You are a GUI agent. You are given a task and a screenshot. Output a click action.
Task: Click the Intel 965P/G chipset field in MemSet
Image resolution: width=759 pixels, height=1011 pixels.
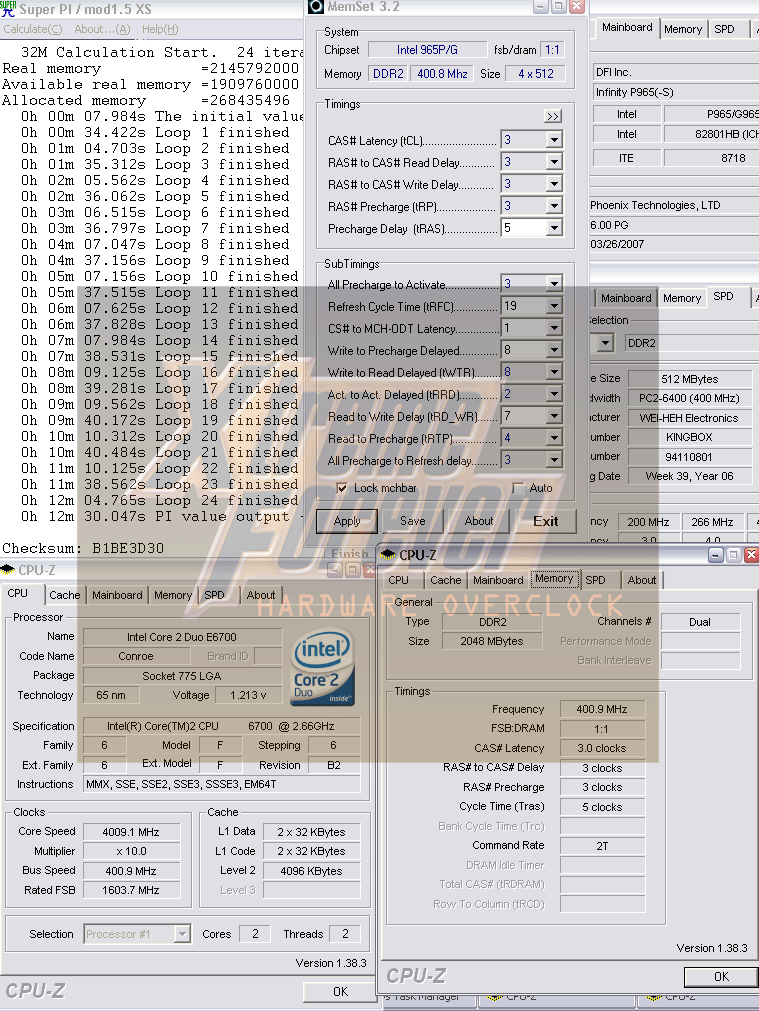pos(427,50)
